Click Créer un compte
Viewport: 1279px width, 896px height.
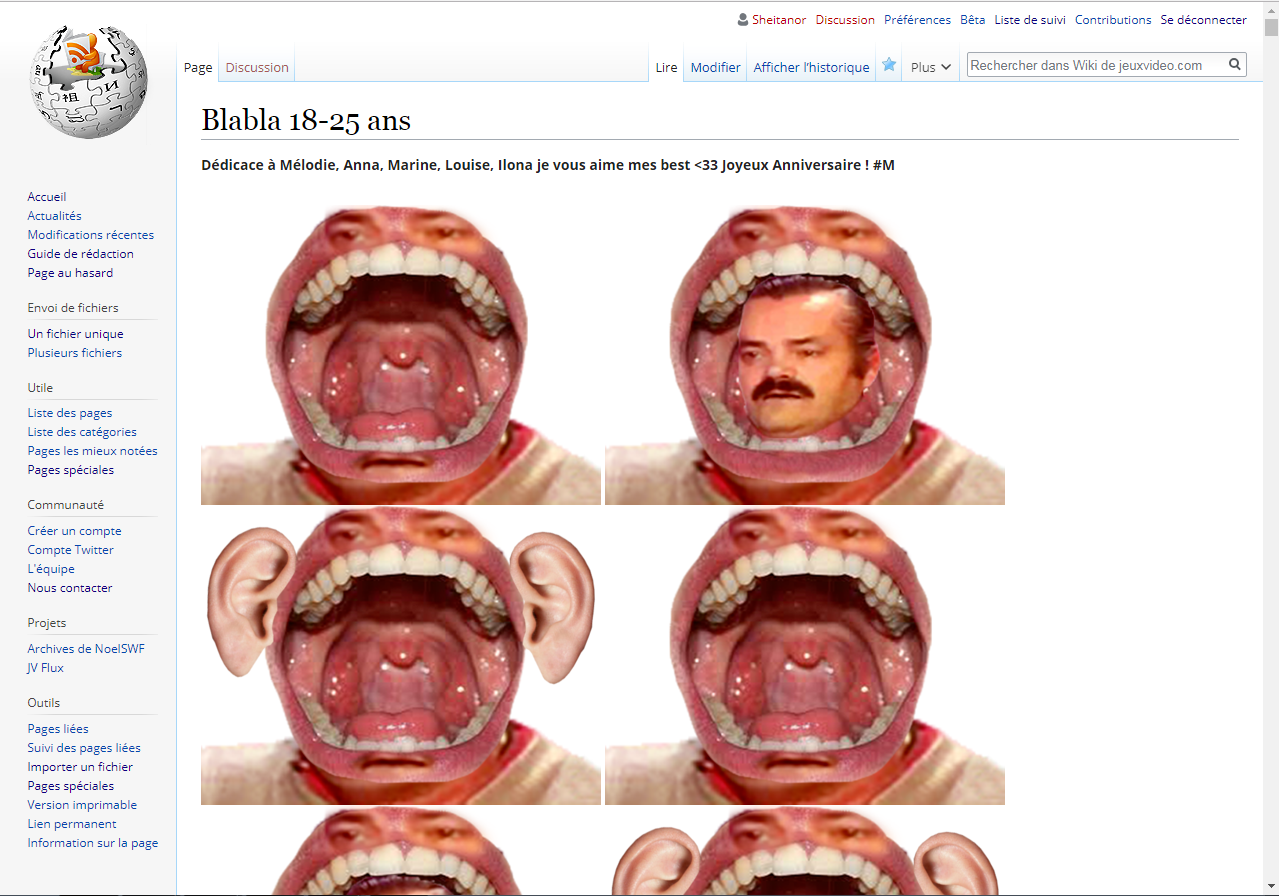click(75, 531)
